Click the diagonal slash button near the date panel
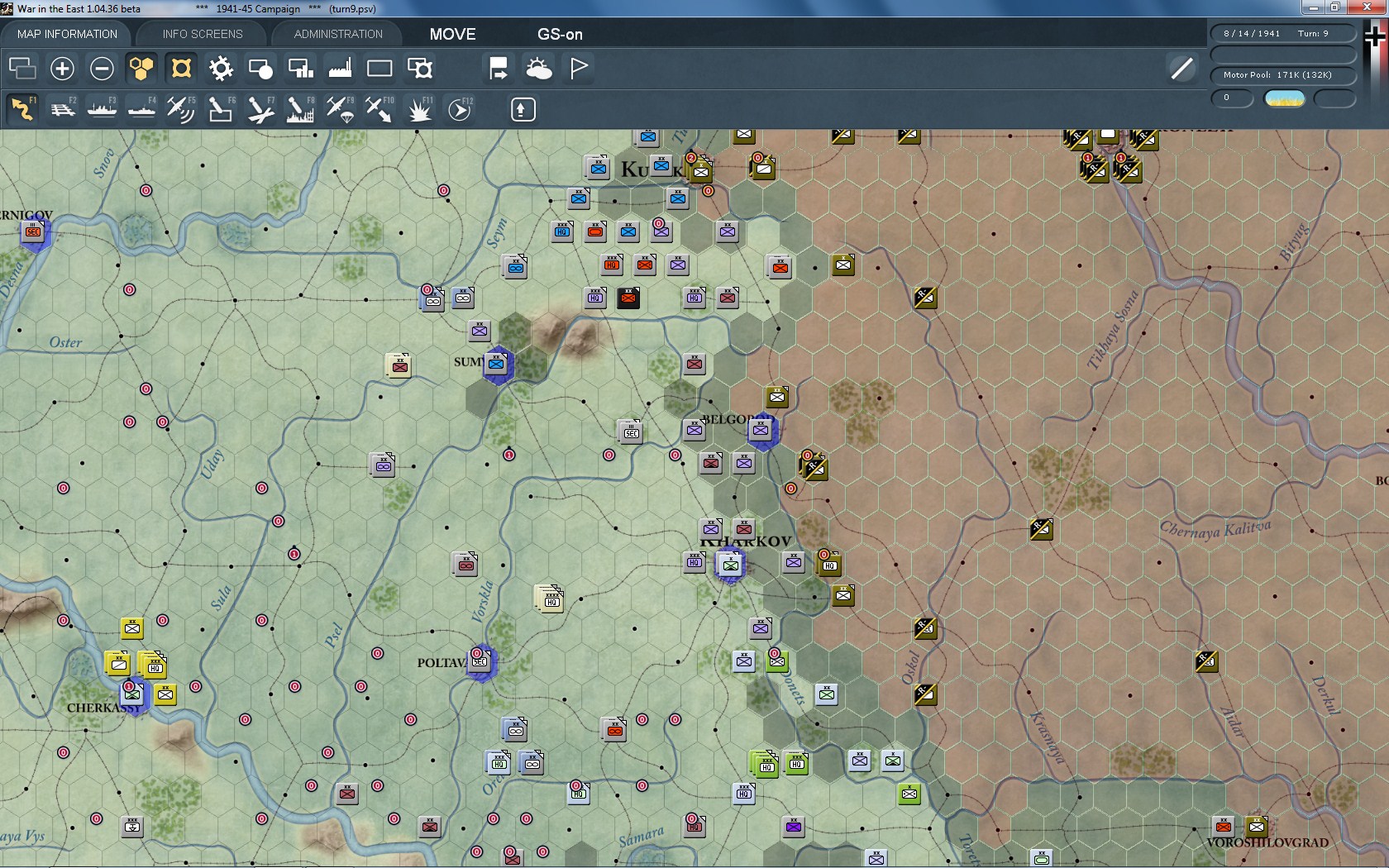This screenshot has height=868, width=1389. point(1182,69)
